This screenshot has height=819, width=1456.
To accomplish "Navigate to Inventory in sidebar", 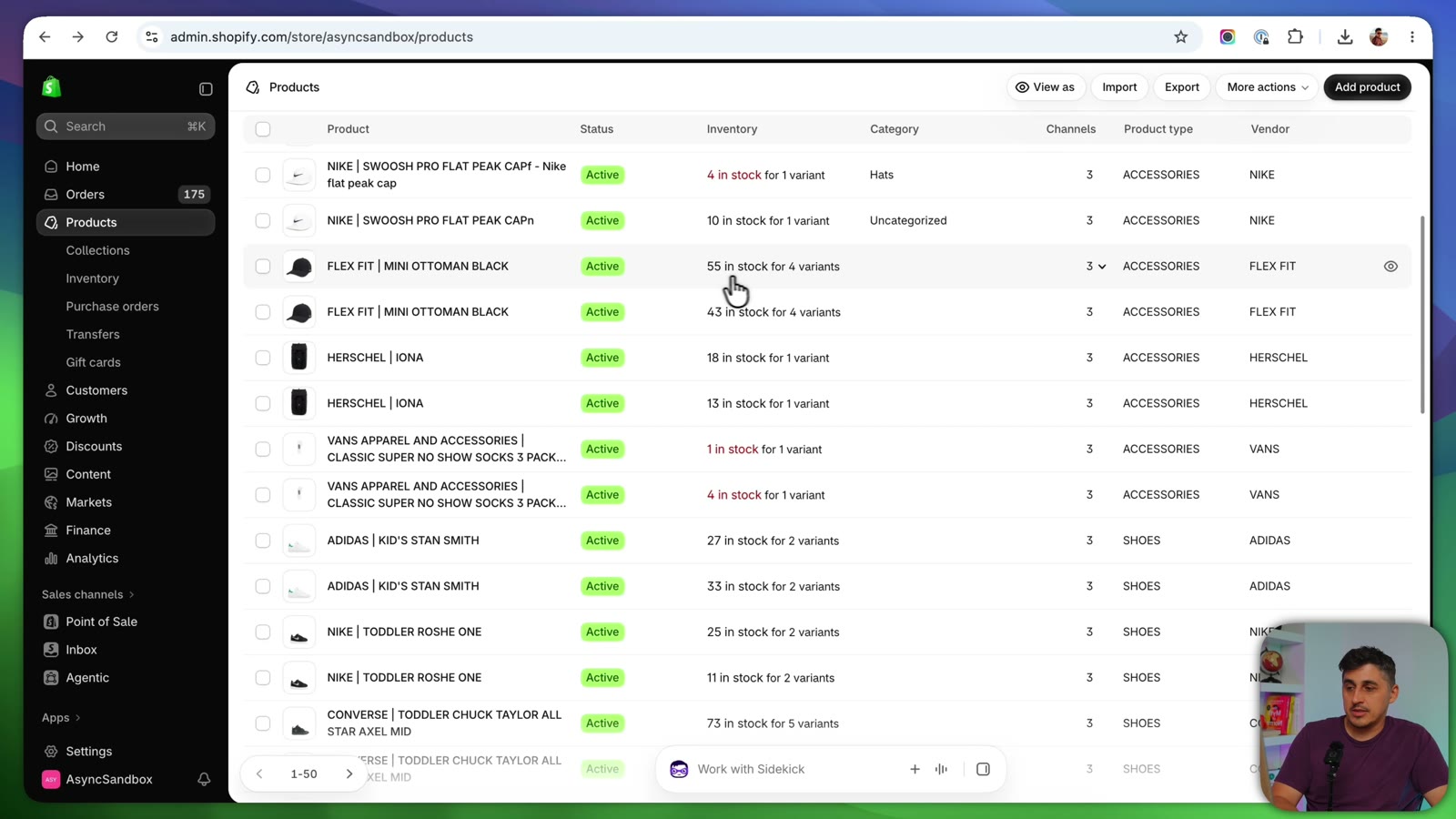I will tap(92, 278).
